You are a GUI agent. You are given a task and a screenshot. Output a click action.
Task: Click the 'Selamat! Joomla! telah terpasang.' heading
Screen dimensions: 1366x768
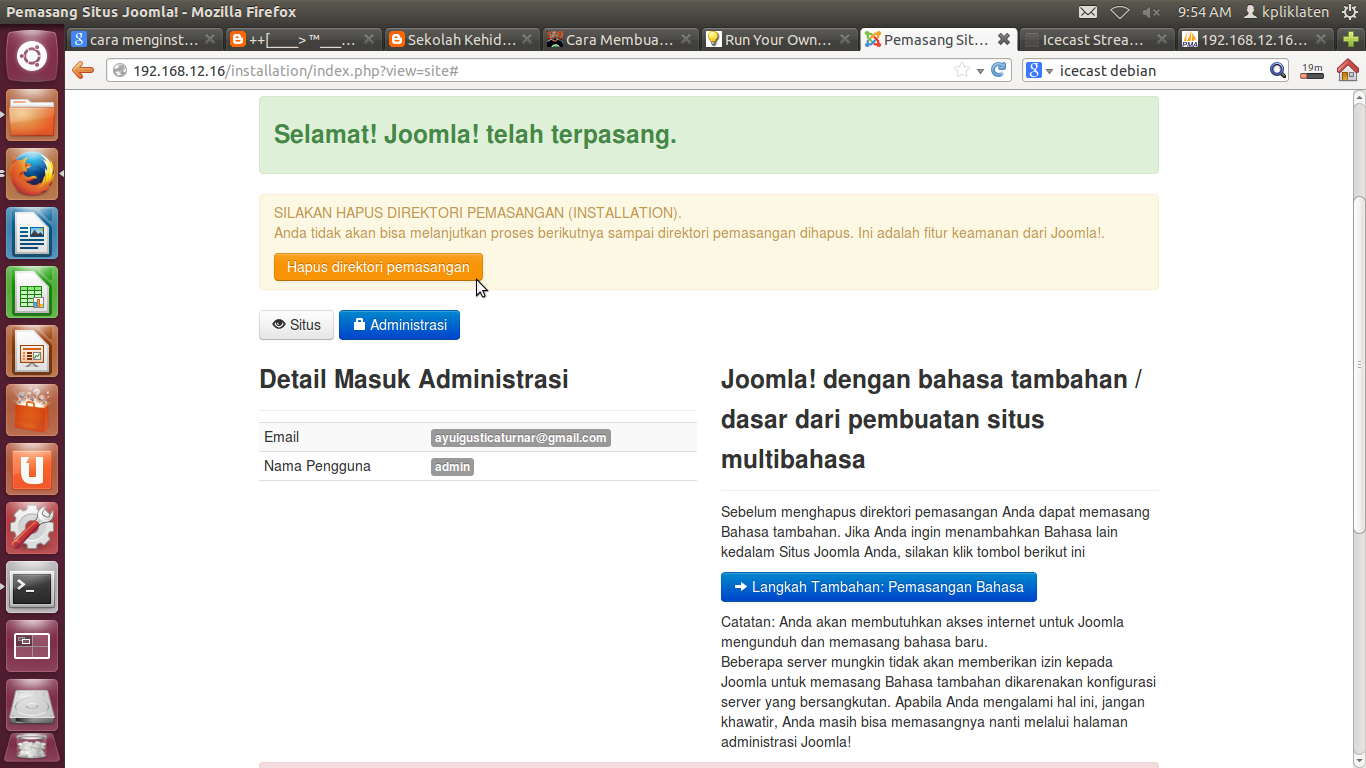(x=475, y=135)
